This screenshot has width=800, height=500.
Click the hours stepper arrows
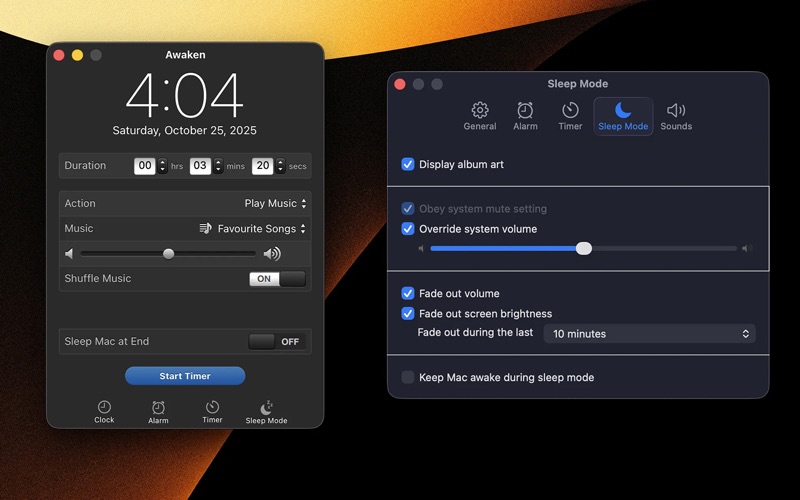pyautogui.click(x=162, y=166)
